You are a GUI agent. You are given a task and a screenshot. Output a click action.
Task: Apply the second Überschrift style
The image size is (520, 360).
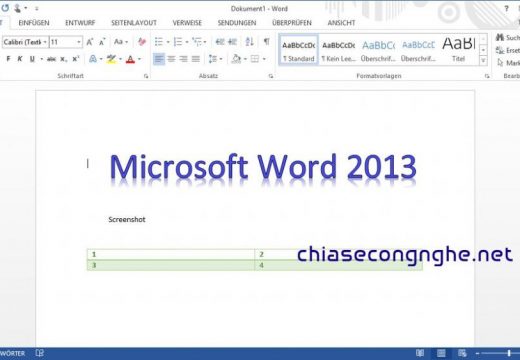coord(418,50)
